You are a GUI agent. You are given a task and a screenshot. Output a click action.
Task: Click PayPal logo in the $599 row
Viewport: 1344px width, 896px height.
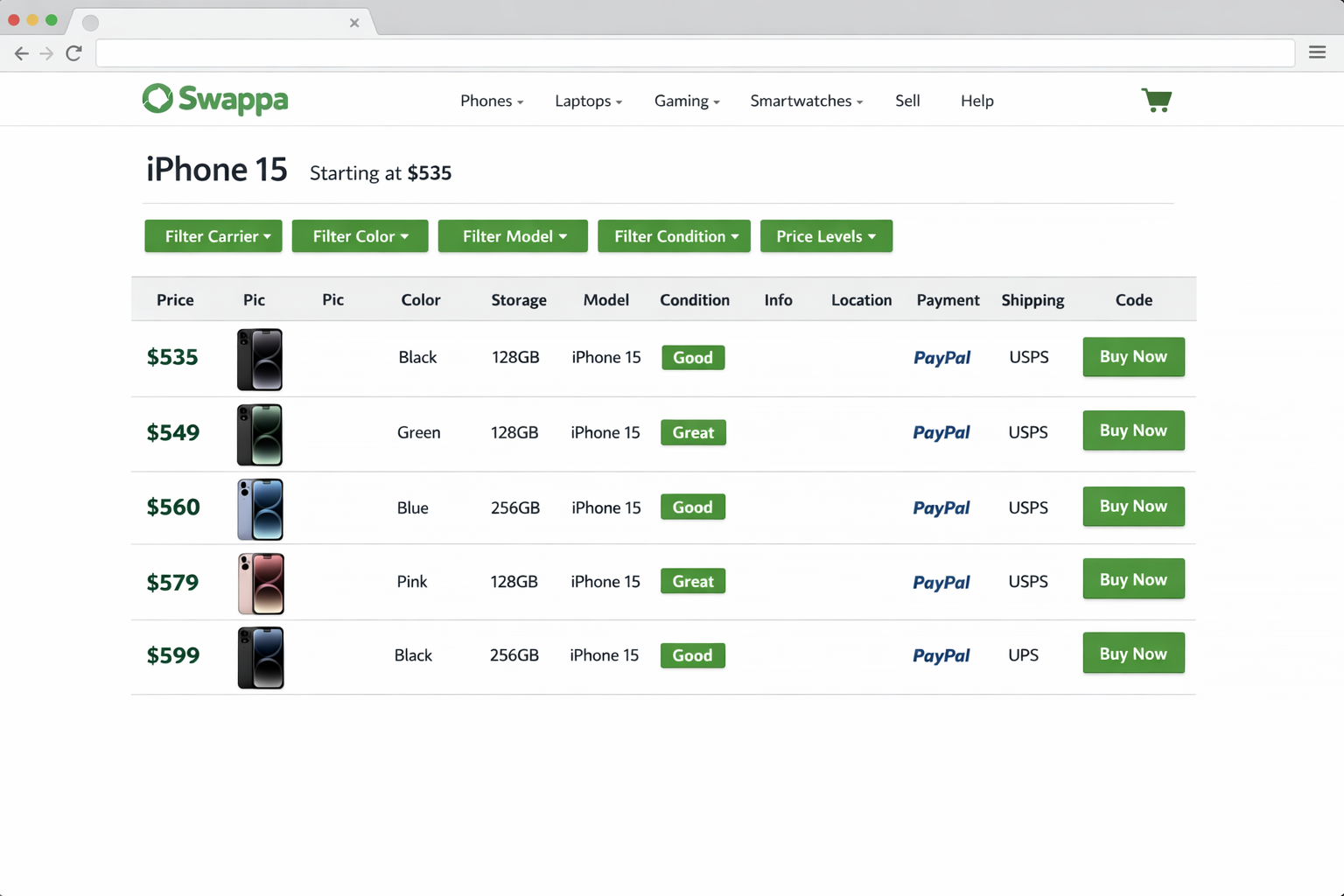941,655
